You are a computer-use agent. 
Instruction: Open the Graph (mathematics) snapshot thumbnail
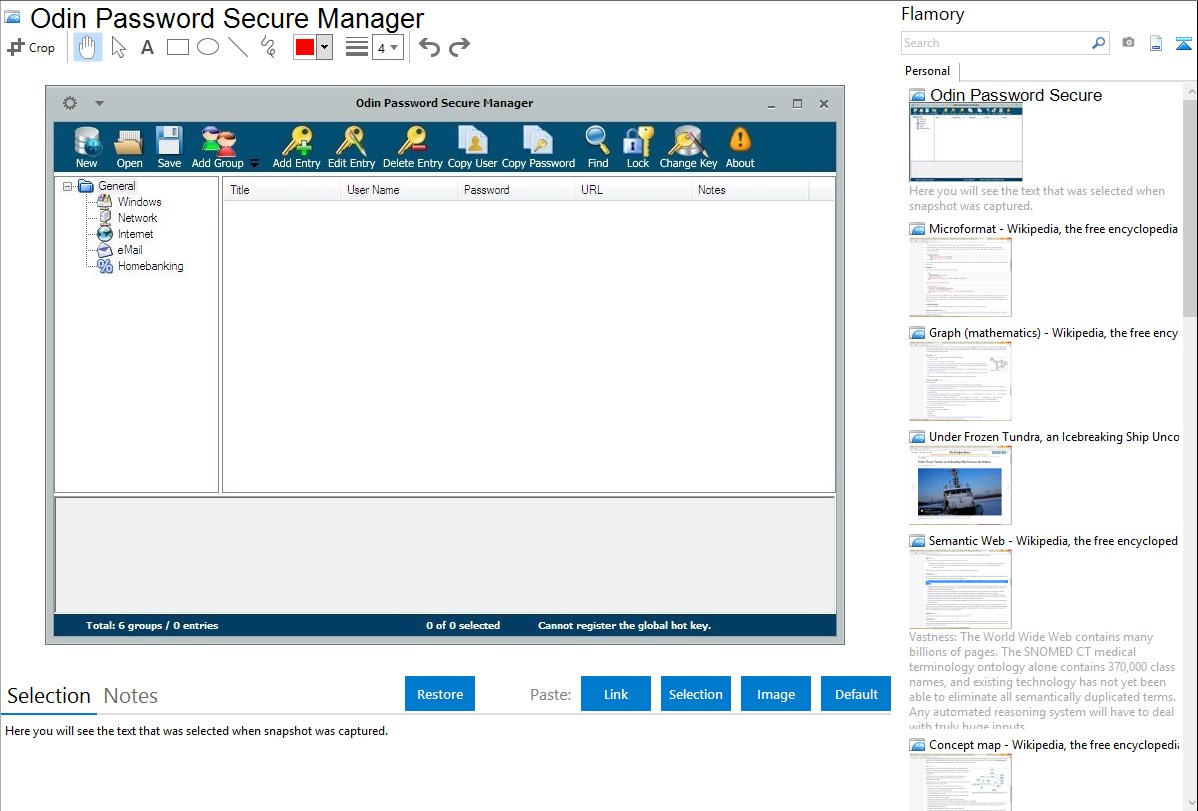coord(960,381)
